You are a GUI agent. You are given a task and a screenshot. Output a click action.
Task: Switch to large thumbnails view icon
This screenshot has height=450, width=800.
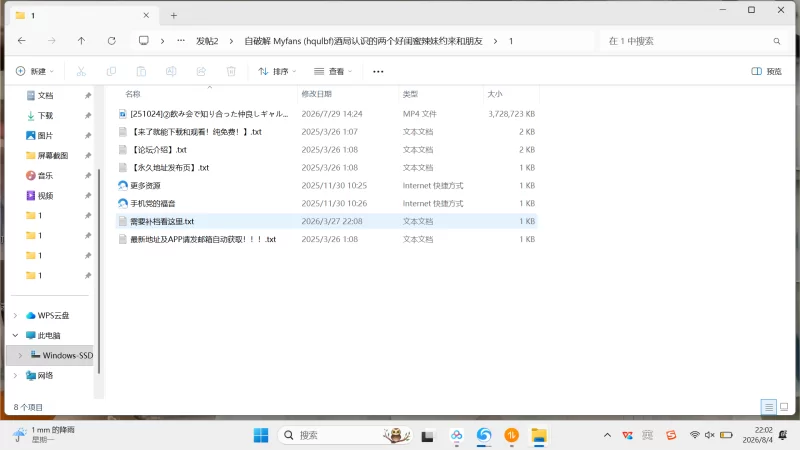point(784,407)
